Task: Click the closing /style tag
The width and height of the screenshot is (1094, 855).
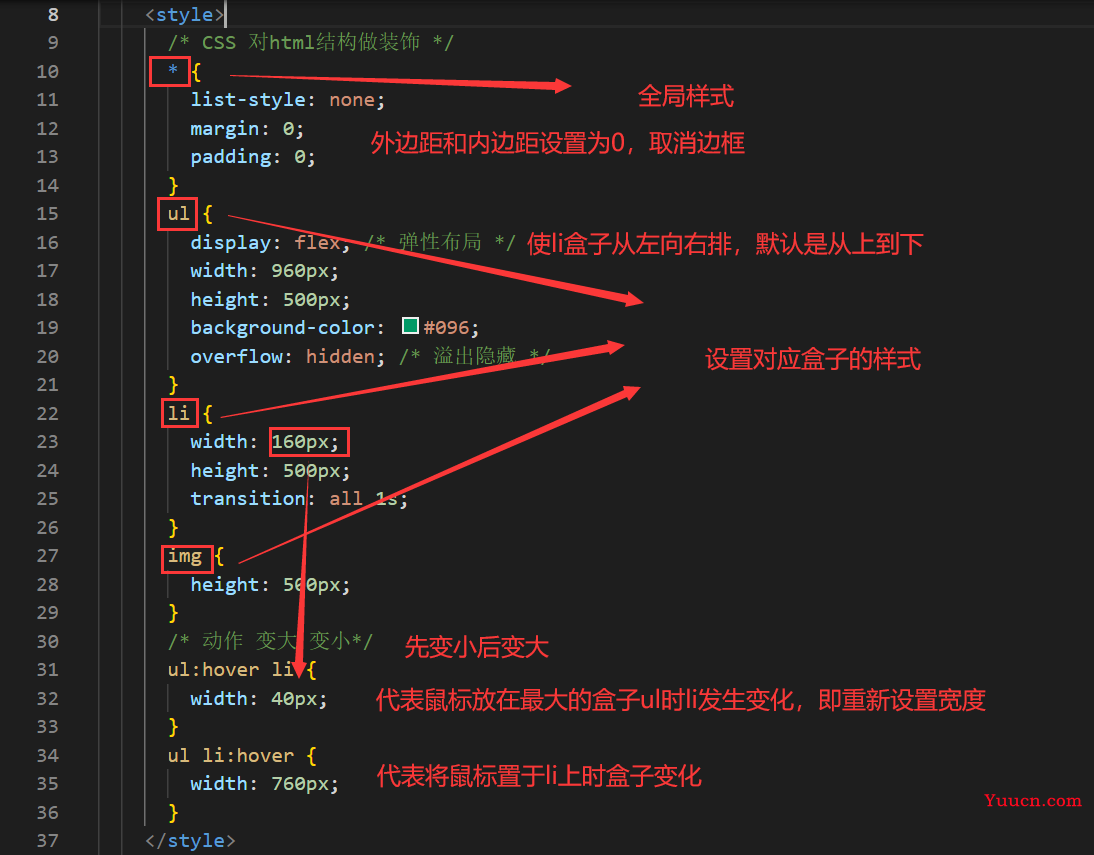Action: tap(190, 840)
